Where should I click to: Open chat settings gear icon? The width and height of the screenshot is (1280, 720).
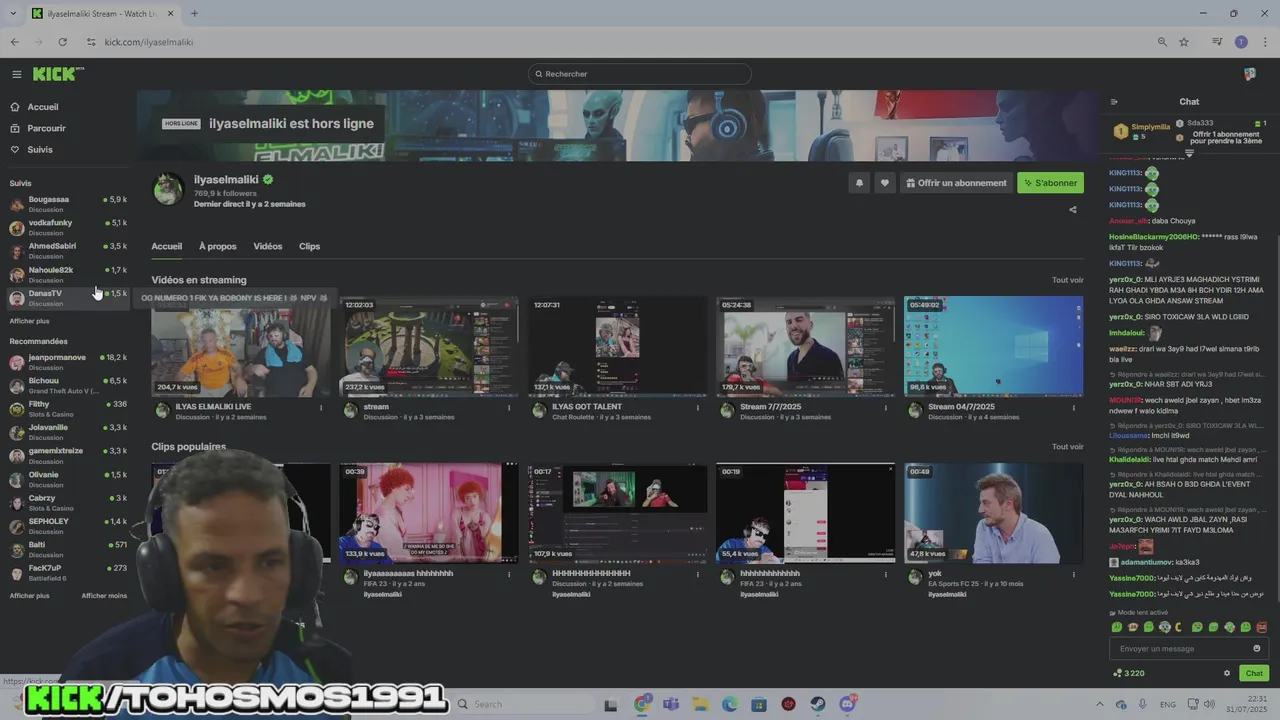(1227, 673)
